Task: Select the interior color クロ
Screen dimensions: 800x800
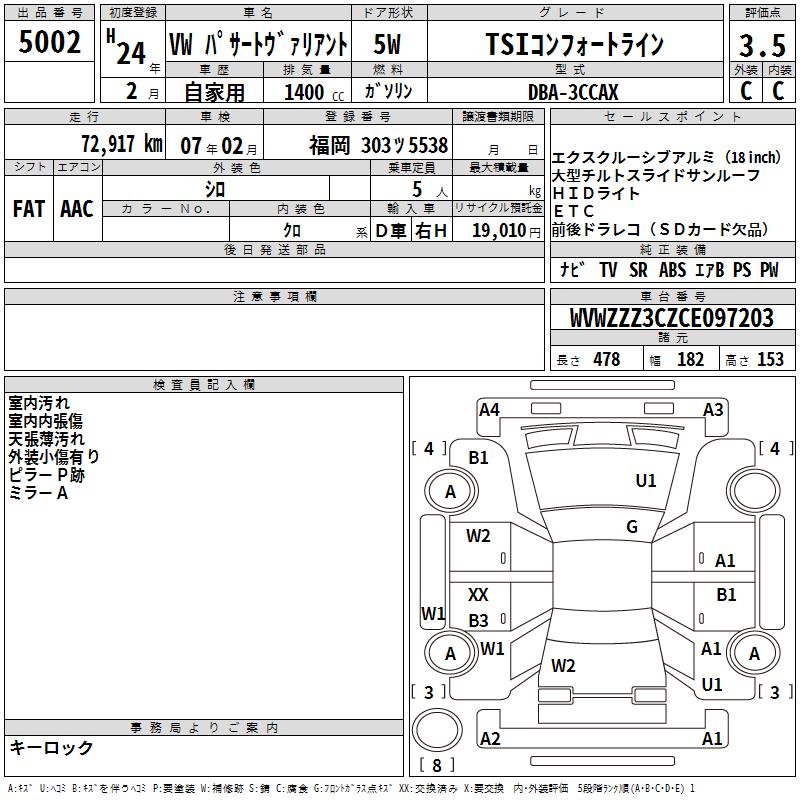Action: [292, 231]
